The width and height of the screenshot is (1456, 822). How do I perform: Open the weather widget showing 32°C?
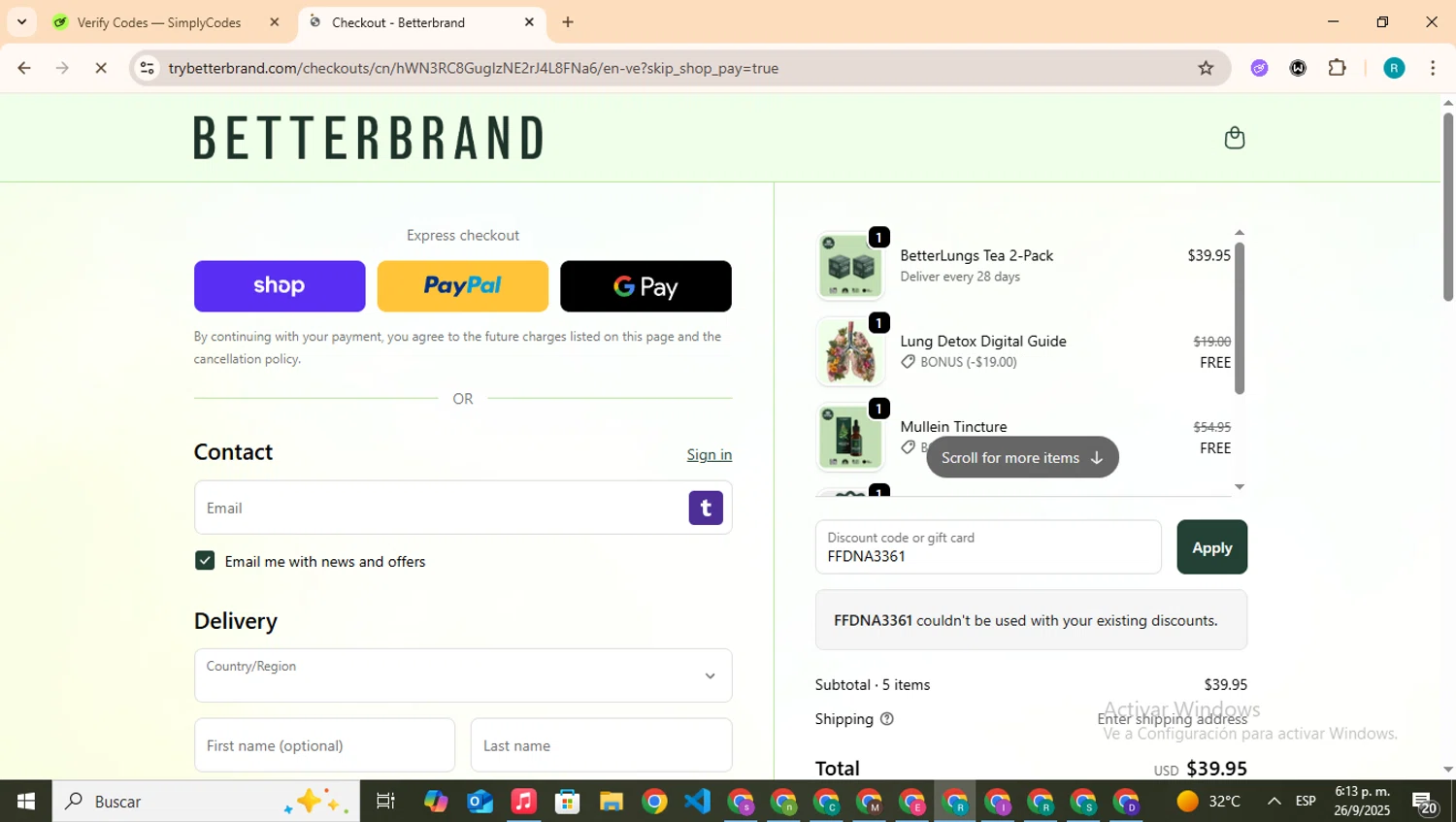coord(1208,802)
